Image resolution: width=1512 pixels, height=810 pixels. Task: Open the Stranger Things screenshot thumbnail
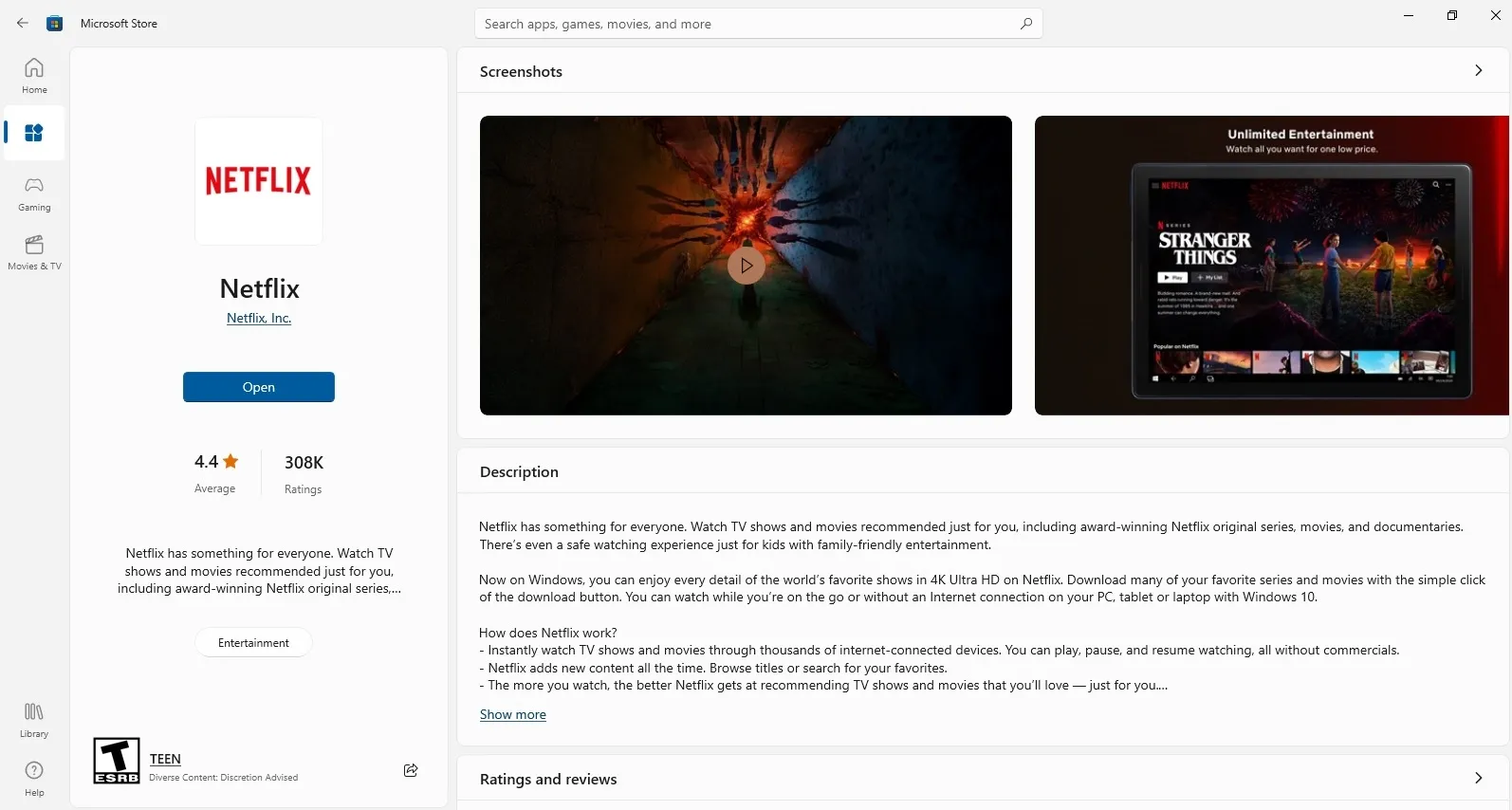(1271, 266)
